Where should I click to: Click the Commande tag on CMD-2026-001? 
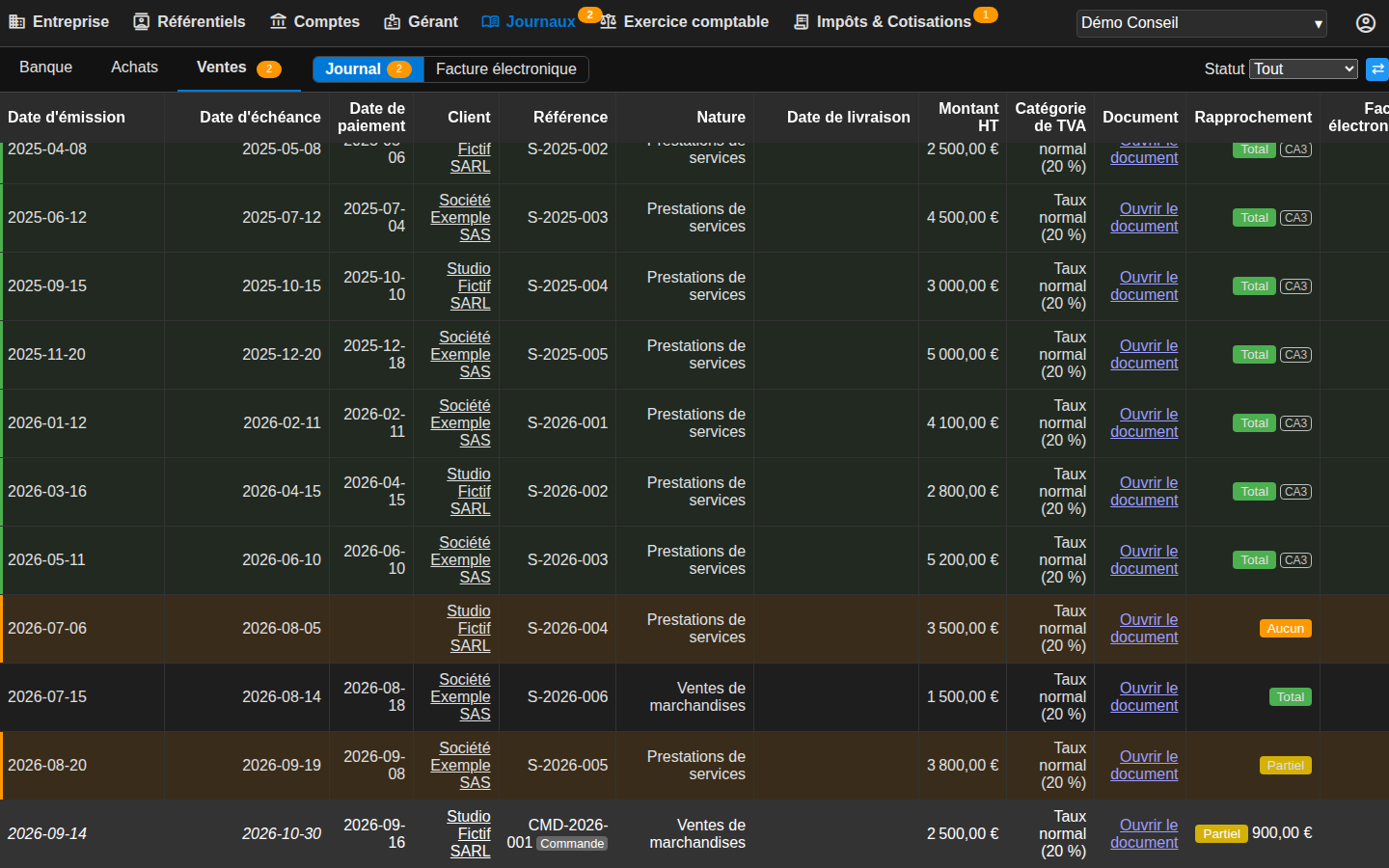572,843
